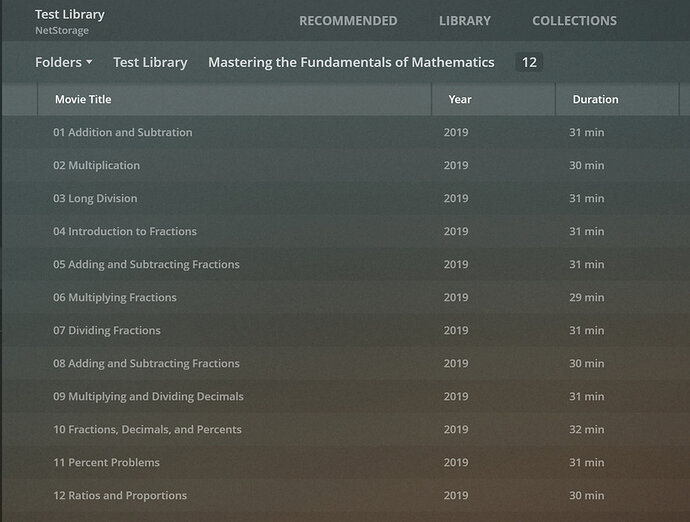This screenshot has width=690, height=522.
Task: Open 05 Adding and Subtracting Fractions
Action: 146,265
